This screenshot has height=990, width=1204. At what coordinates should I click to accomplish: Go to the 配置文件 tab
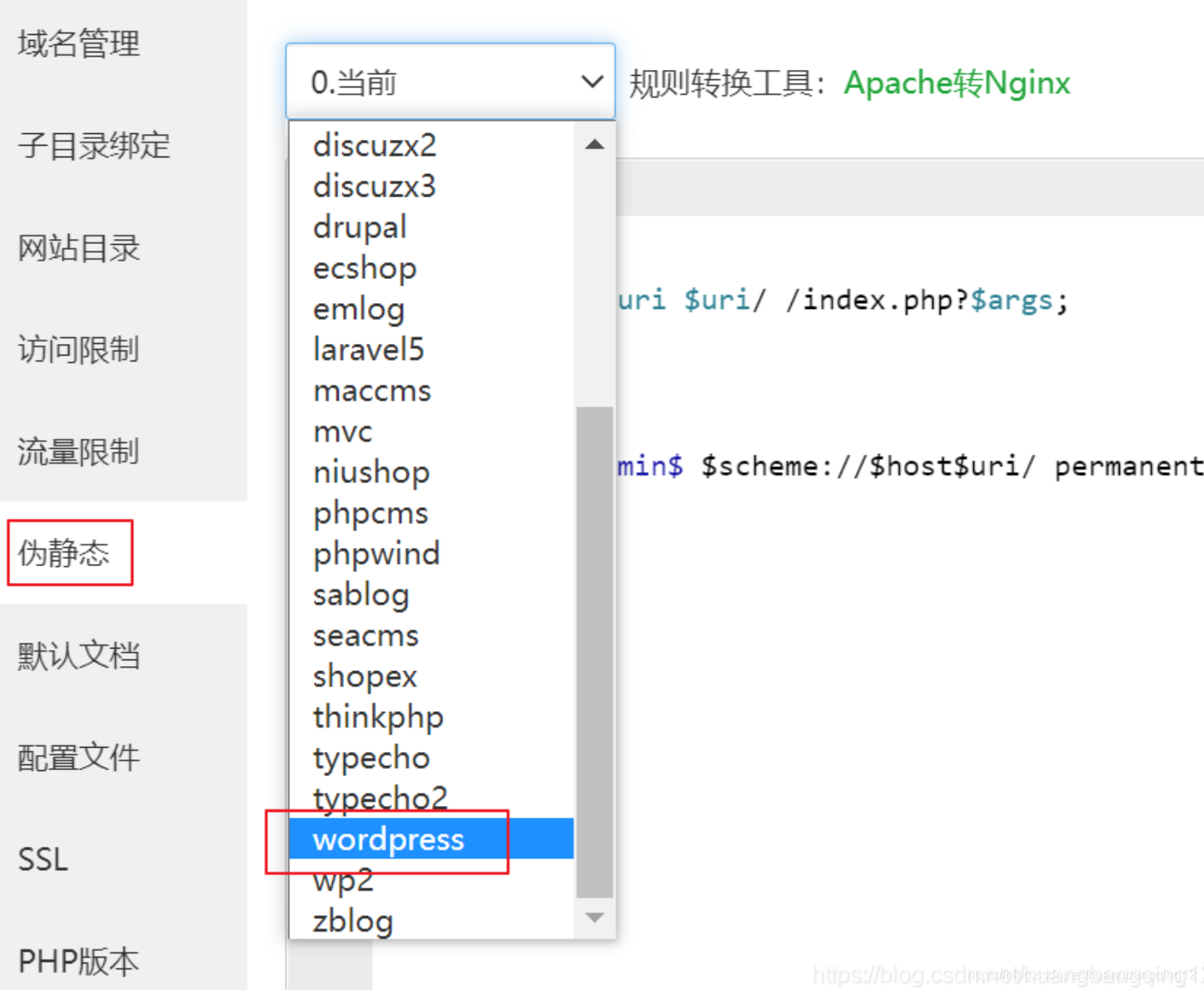coord(79,758)
